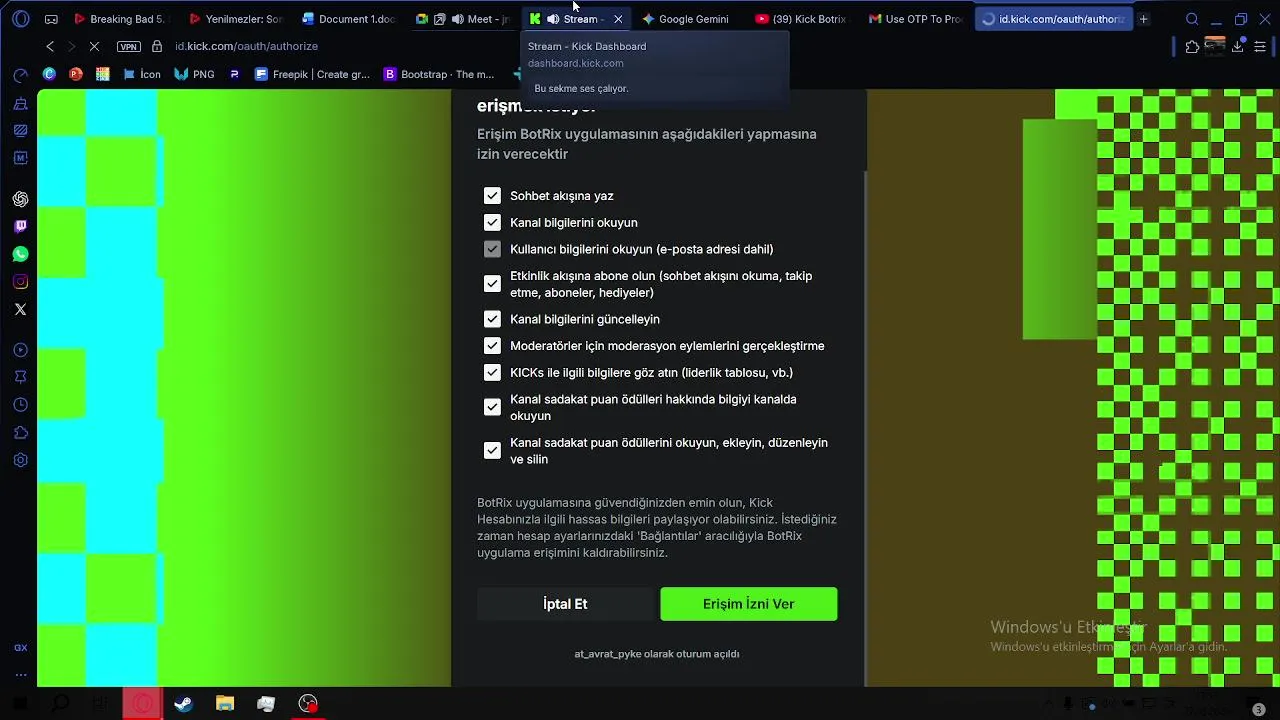Image resolution: width=1280 pixels, height=720 pixels.
Task: Open Opera GX red taskbar icon
Action: point(142,704)
